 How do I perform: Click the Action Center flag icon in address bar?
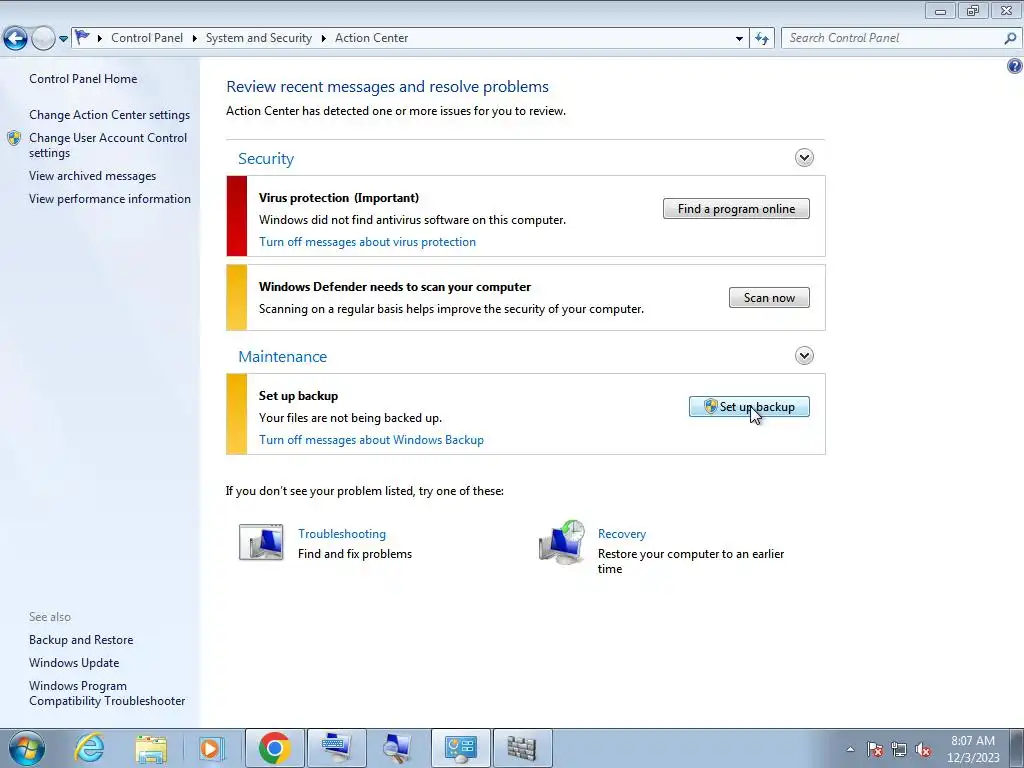pos(82,37)
